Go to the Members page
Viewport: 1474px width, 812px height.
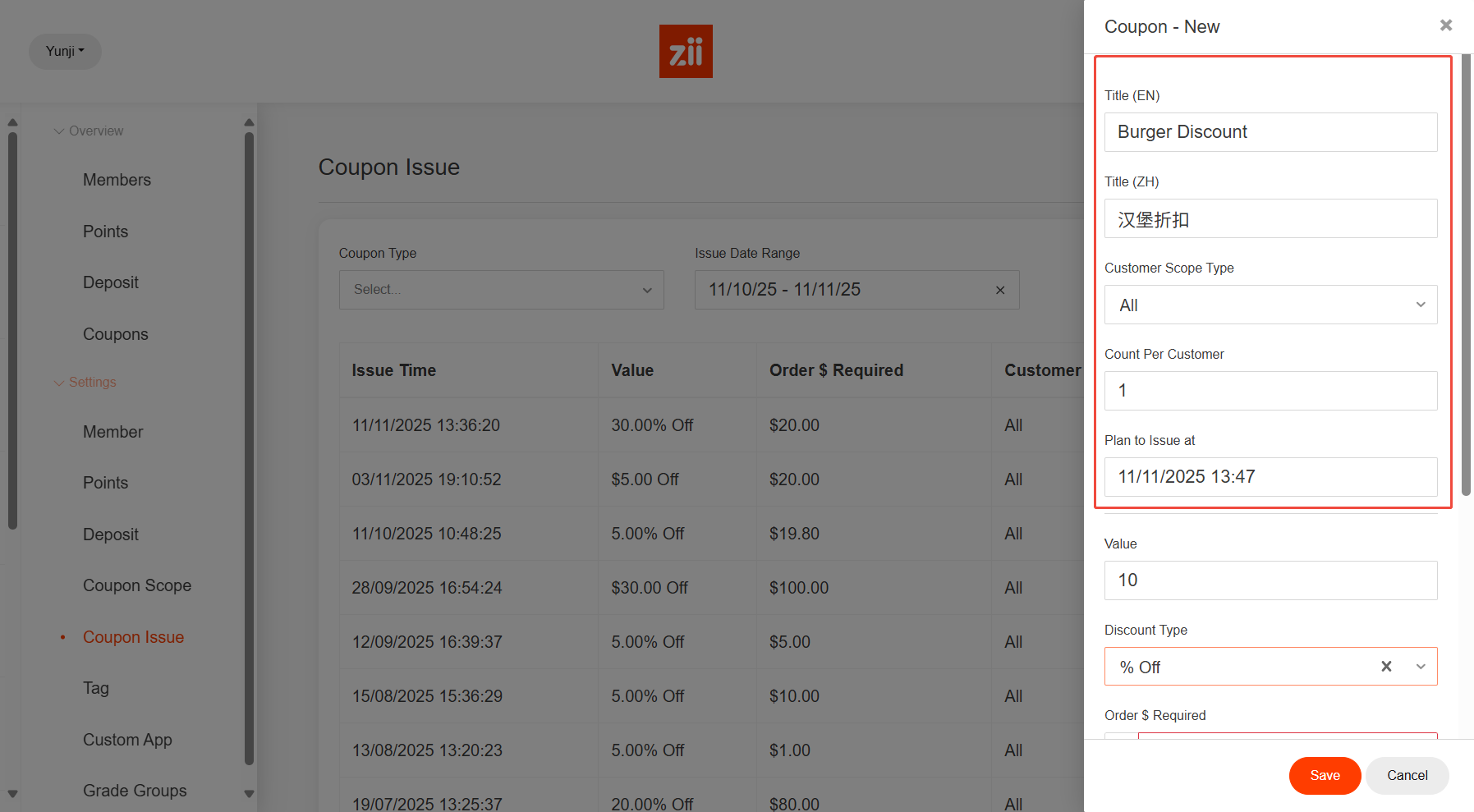[117, 180]
